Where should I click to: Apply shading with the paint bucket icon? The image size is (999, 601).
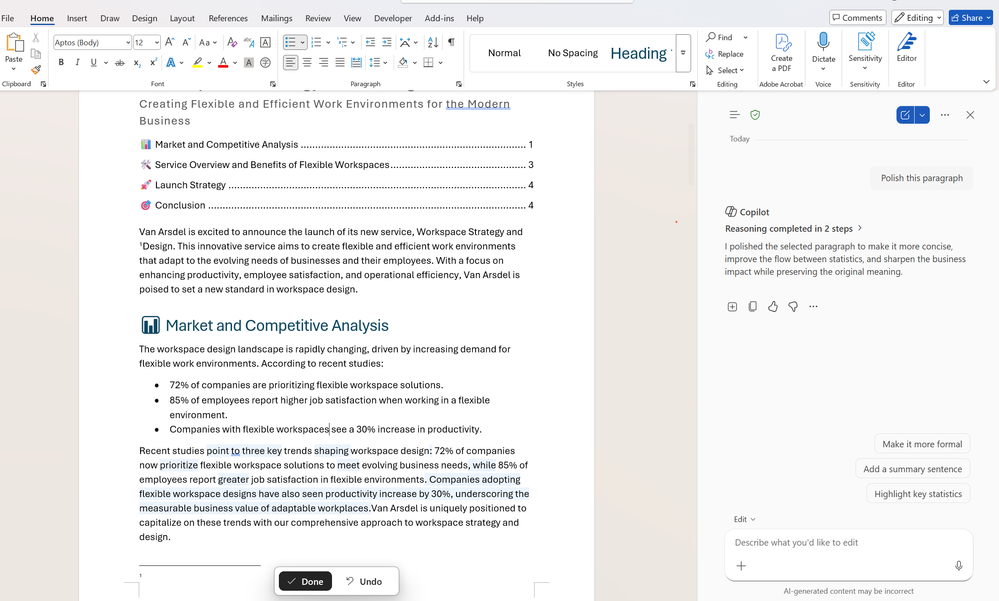point(403,62)
